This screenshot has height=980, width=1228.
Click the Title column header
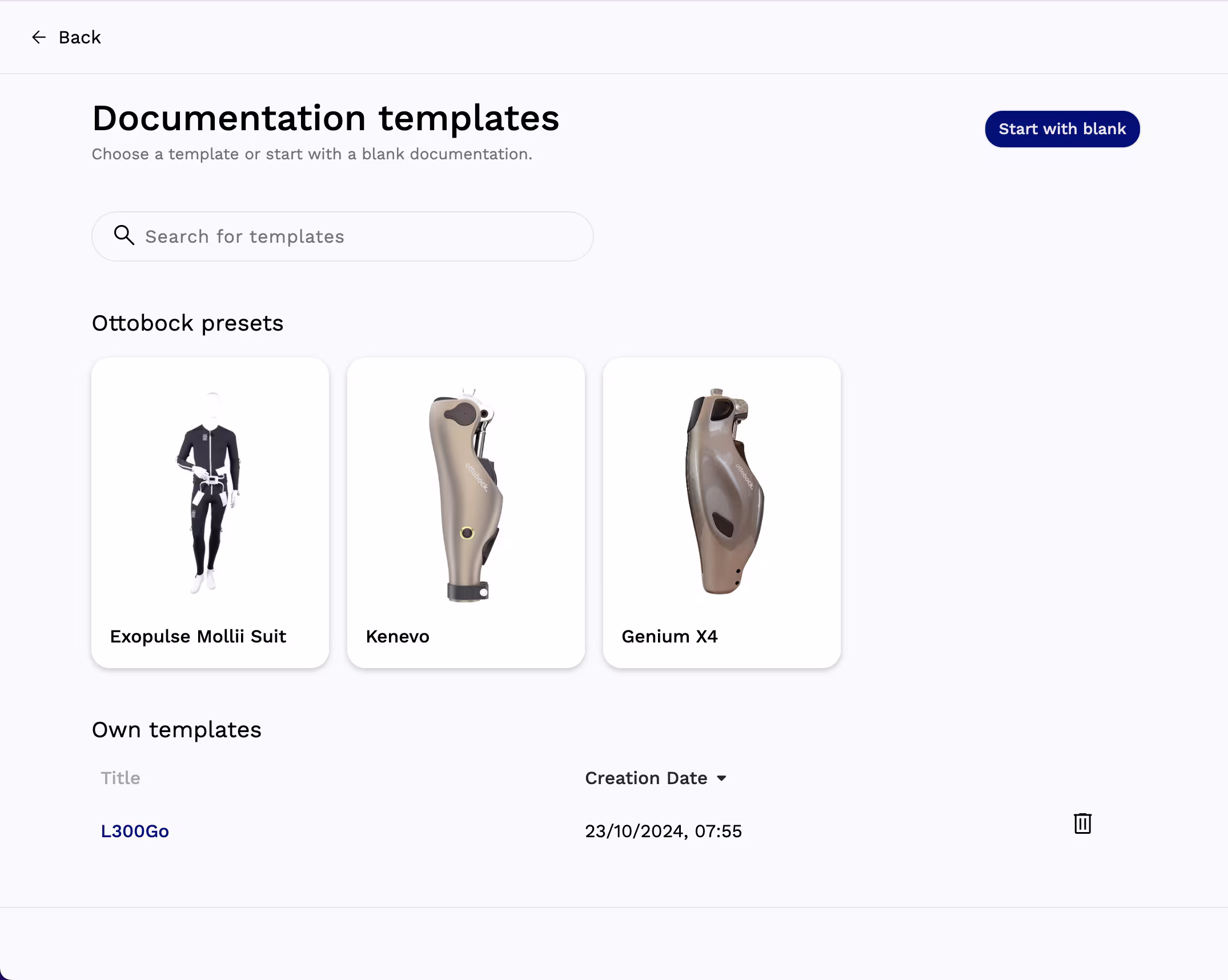121,778
